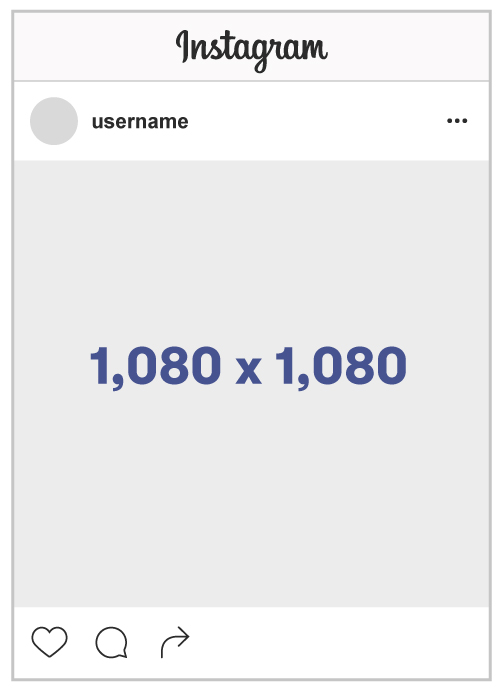This screenshot has width=500, height=699.
Task: Open the three-dot more options menu
Action: pos(457,121)
